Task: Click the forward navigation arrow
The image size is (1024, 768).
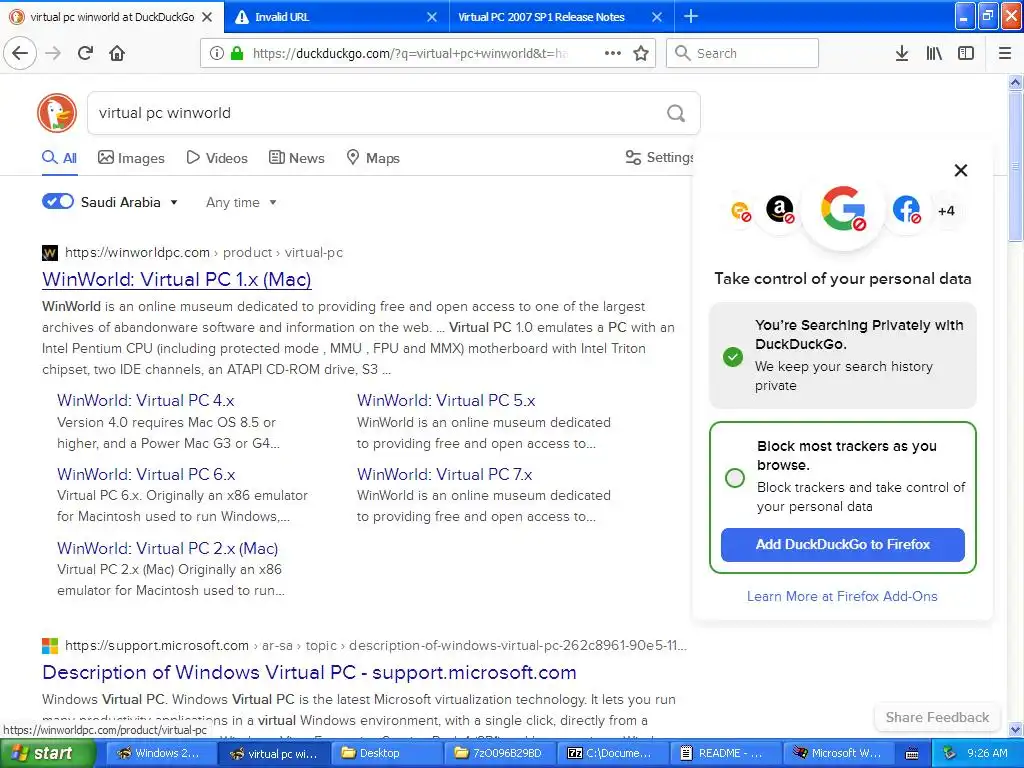Action: (x=54, y=53)
